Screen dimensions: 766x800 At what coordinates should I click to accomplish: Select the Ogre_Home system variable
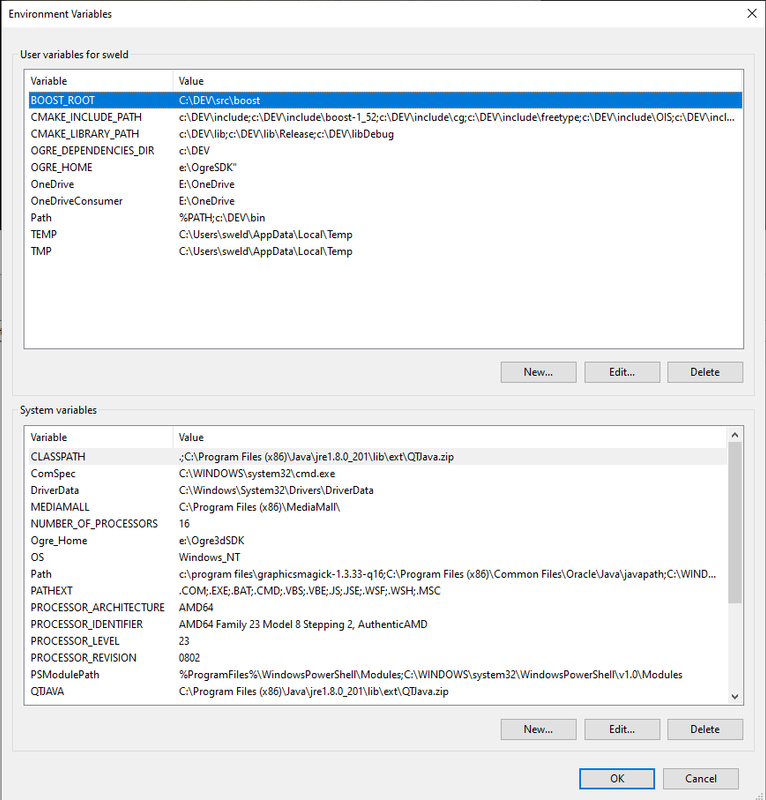(x=378, y=540)
